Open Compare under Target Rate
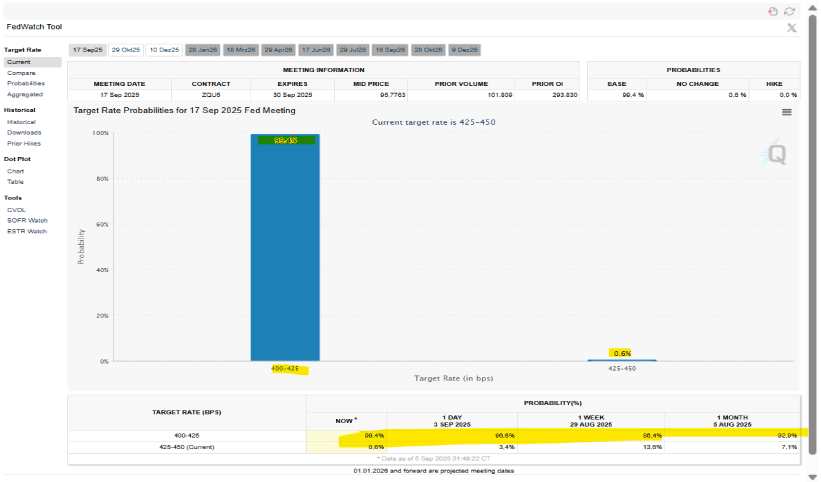This screenshot has width=821, height=482. tap(20, 72)
